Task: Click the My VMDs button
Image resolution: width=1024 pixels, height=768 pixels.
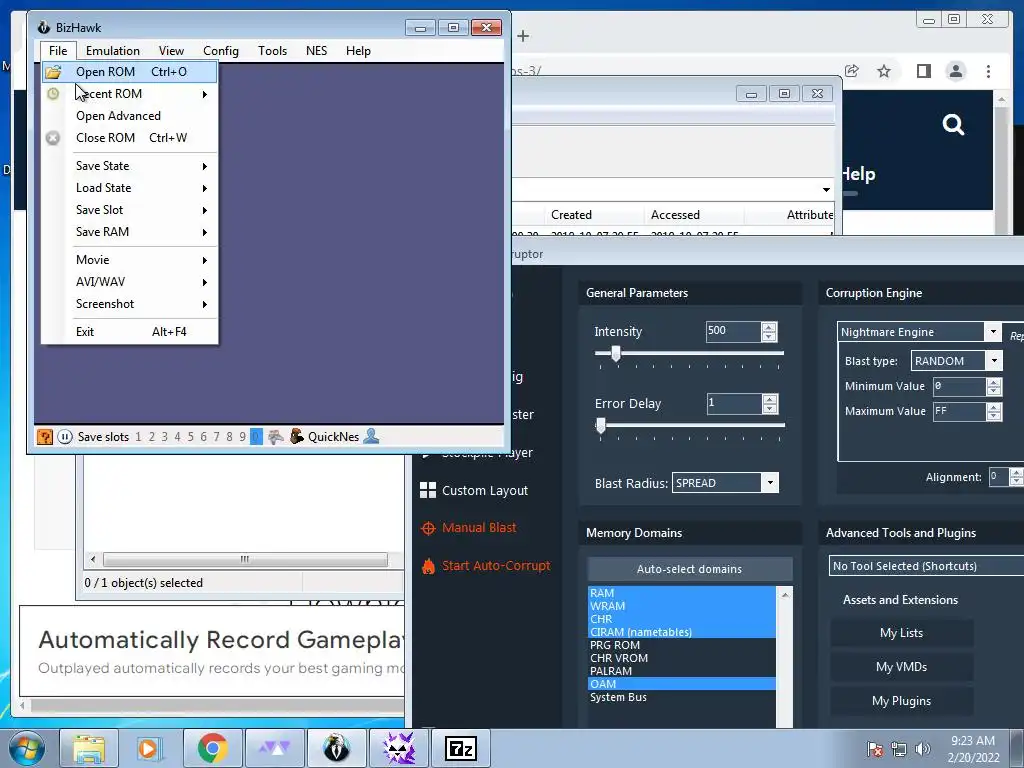Action: [x=901, y=667]
